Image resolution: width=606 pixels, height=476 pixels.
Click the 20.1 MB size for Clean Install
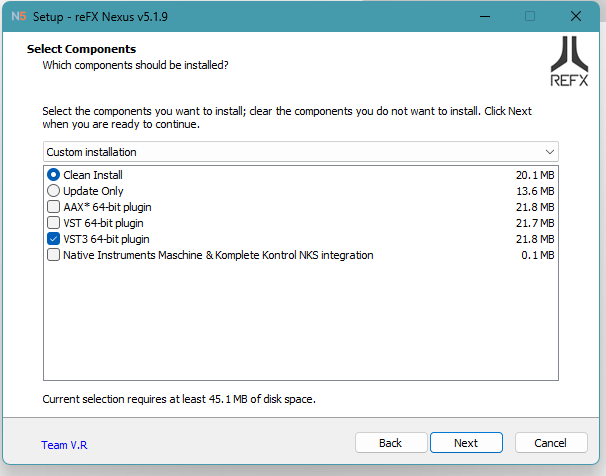coord(535,175)
